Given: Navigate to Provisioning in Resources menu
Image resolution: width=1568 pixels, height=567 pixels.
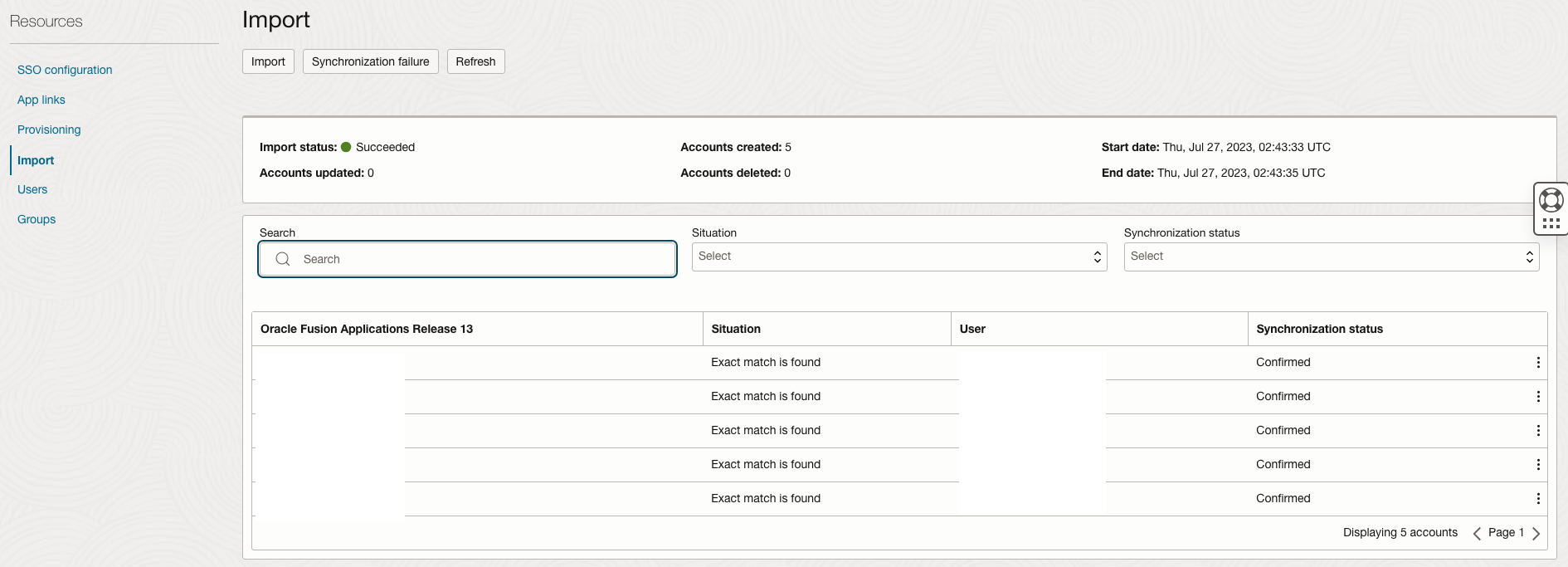Looking at the screenshot, I should [49, 130].
